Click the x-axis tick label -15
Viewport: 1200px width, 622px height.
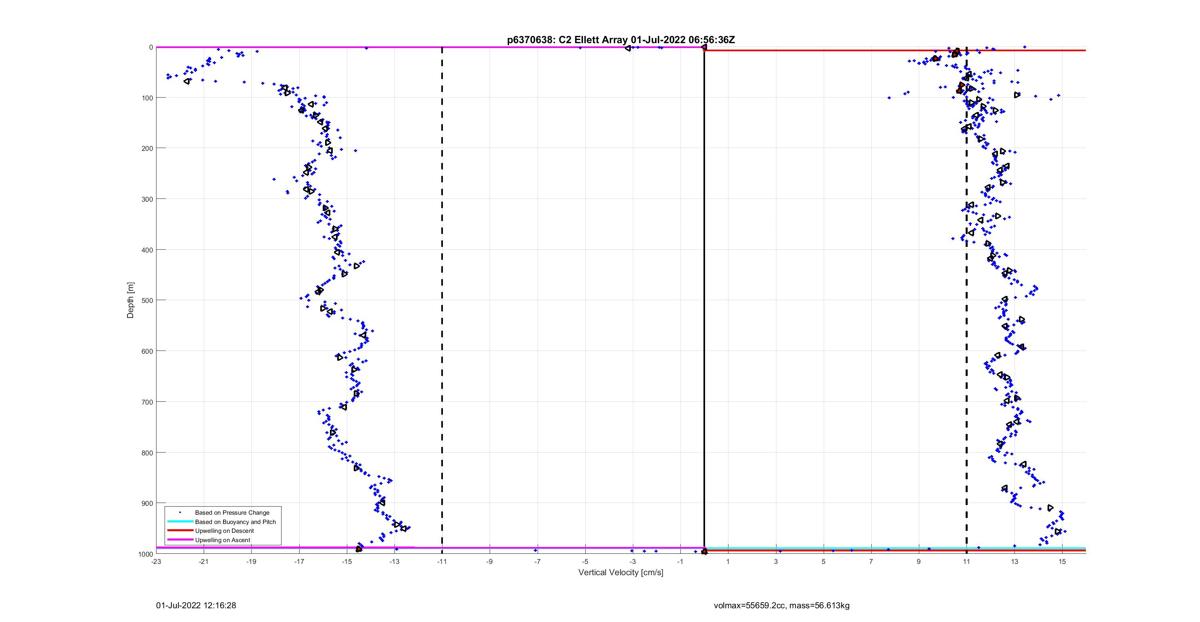pos(347,561)
